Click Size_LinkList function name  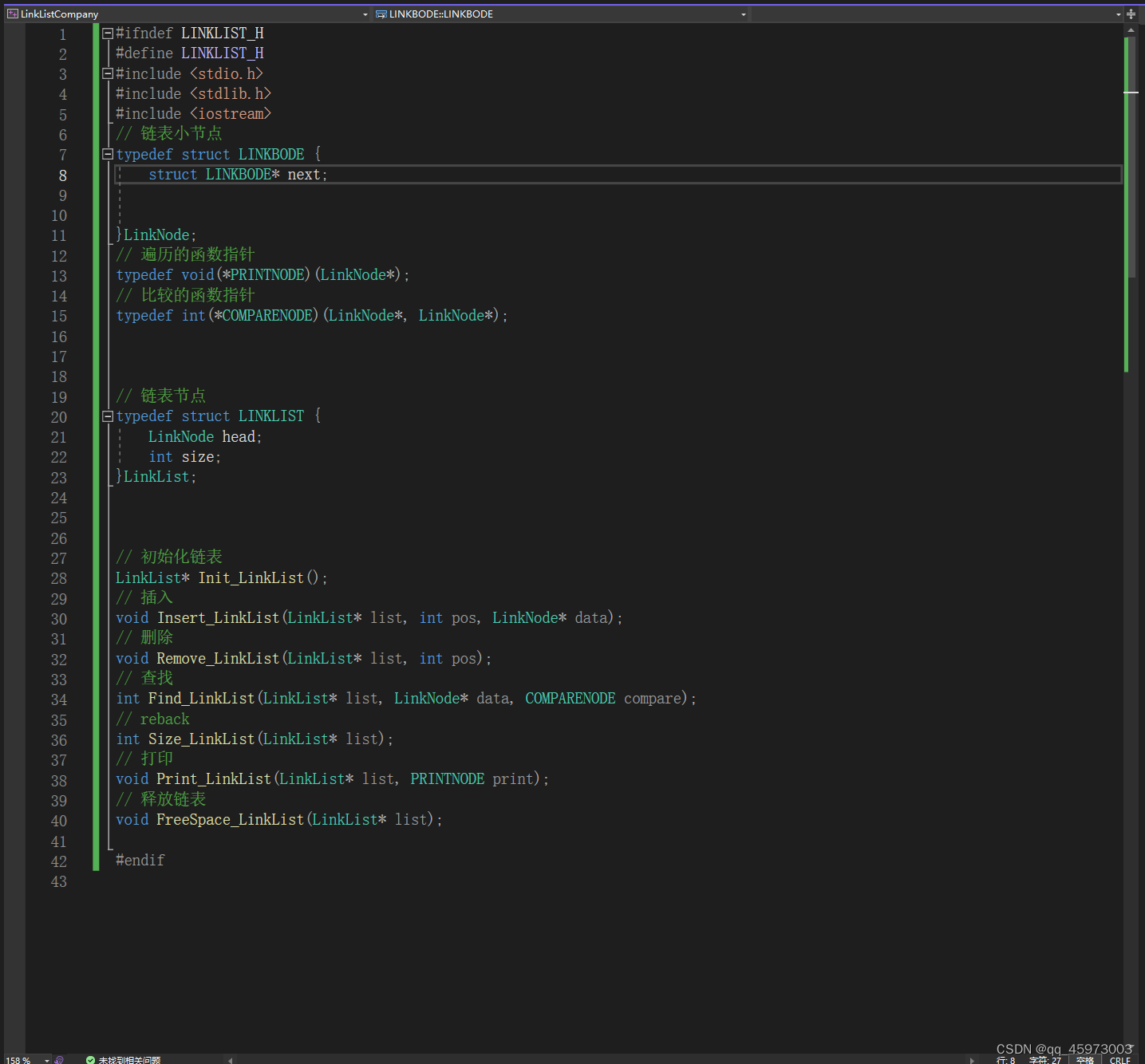(202, 739)
